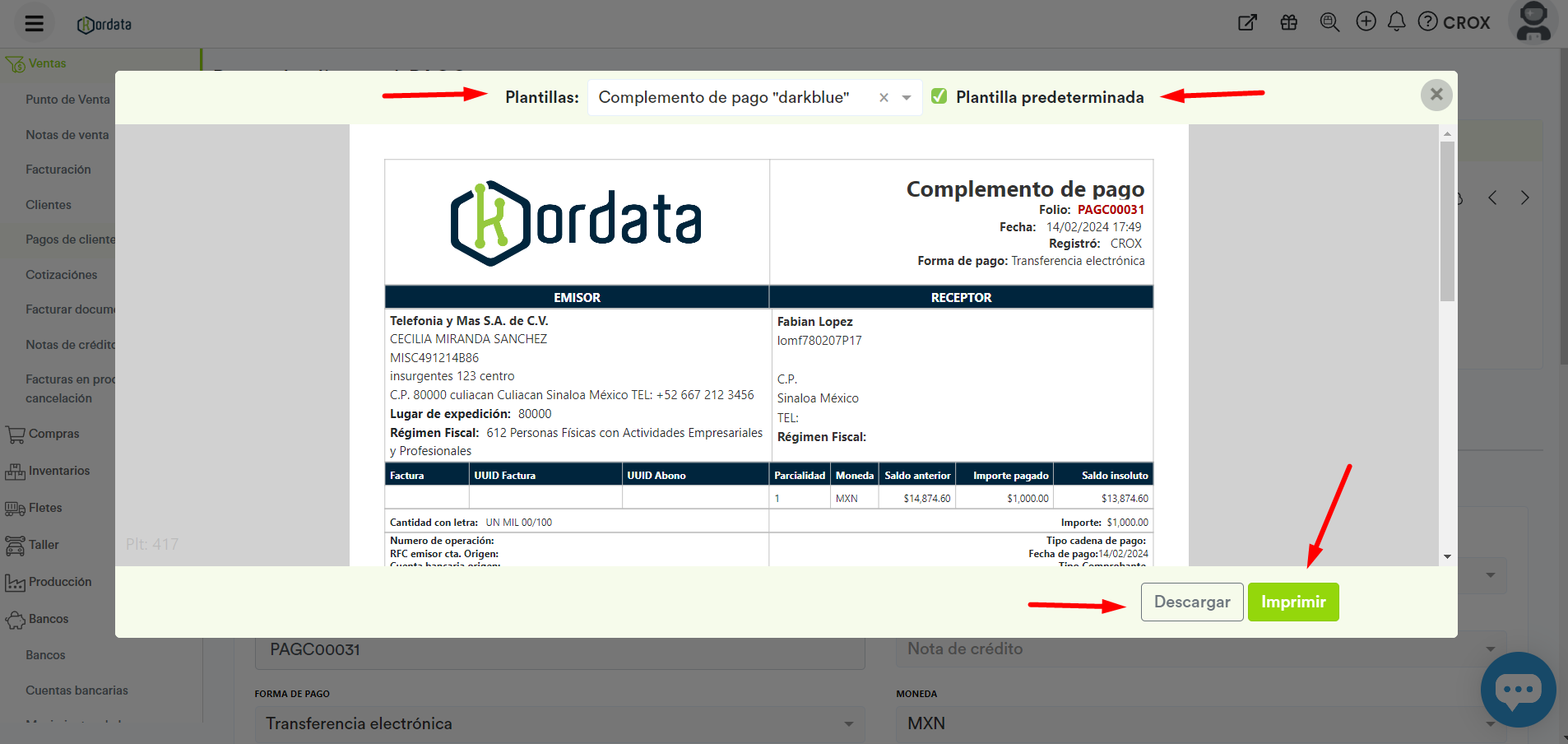Toggle Plantilla predeterminada checkbox
The image size is (1568, 744).
click(939, 96)
